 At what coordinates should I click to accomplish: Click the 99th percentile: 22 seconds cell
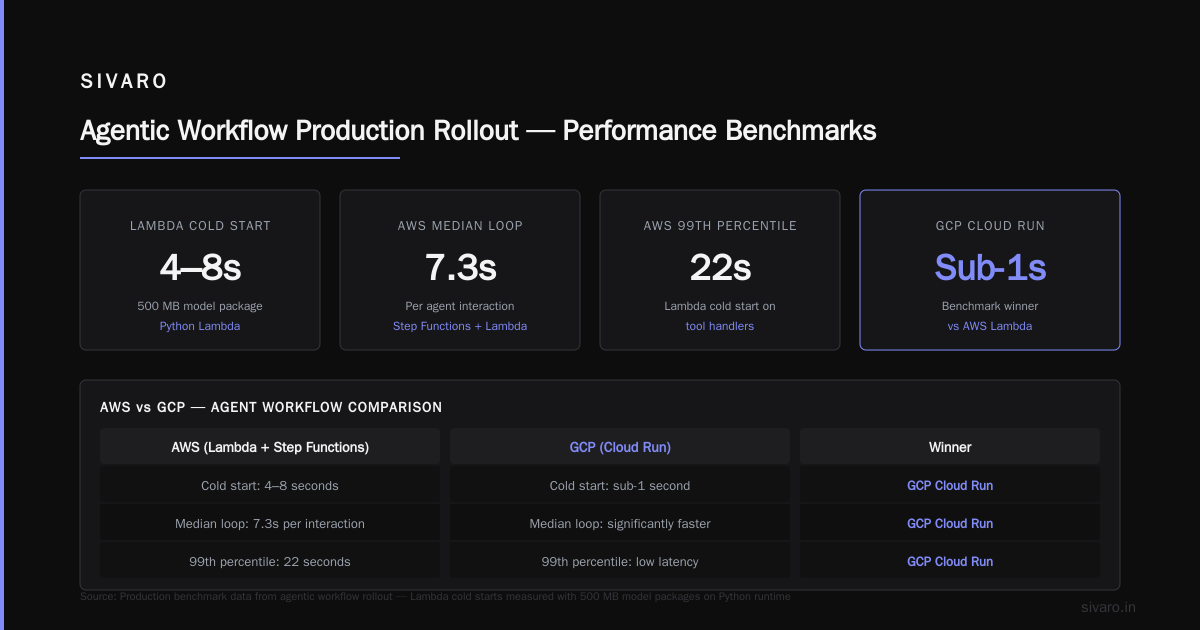270,562
